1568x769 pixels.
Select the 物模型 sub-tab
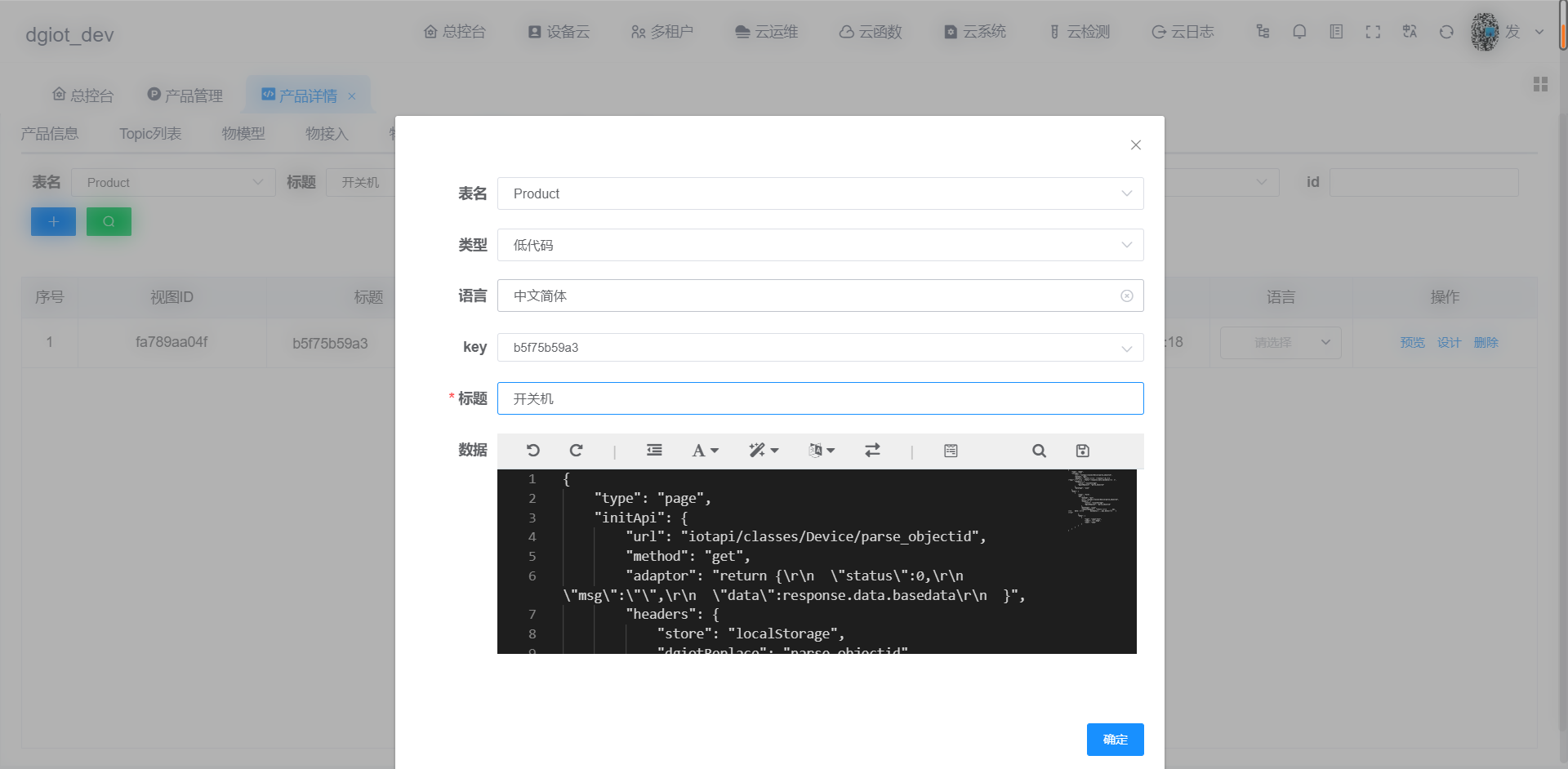click(x=243, y=134)
